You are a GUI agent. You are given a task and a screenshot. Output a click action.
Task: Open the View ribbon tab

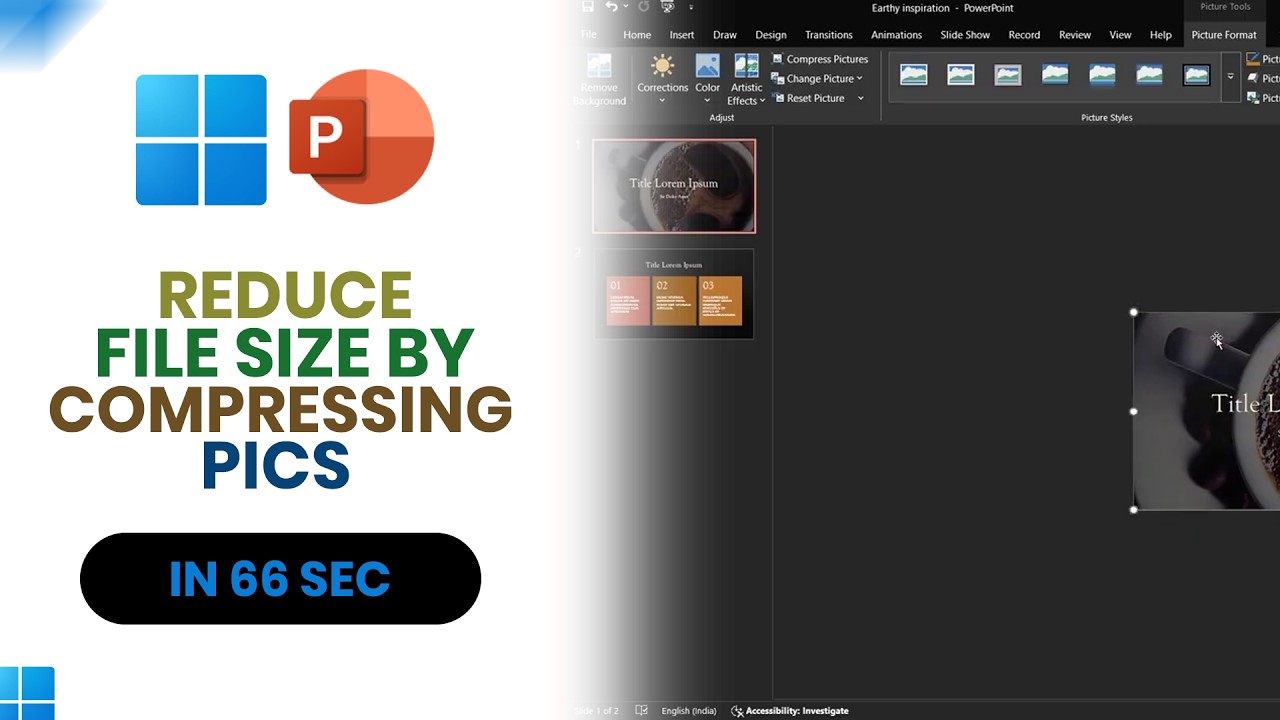click(x=1120, y=35)
